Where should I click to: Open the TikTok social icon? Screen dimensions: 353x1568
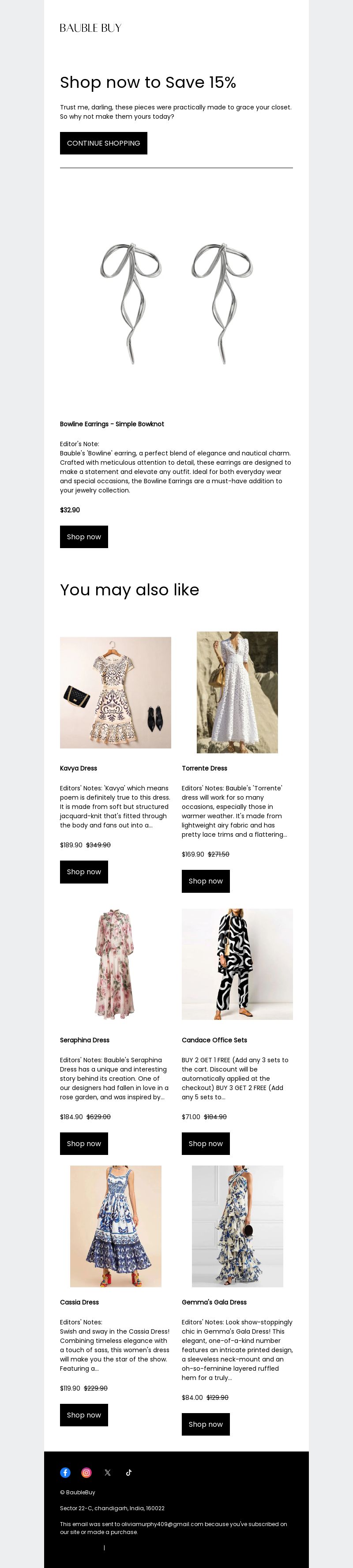point(129,1472)
